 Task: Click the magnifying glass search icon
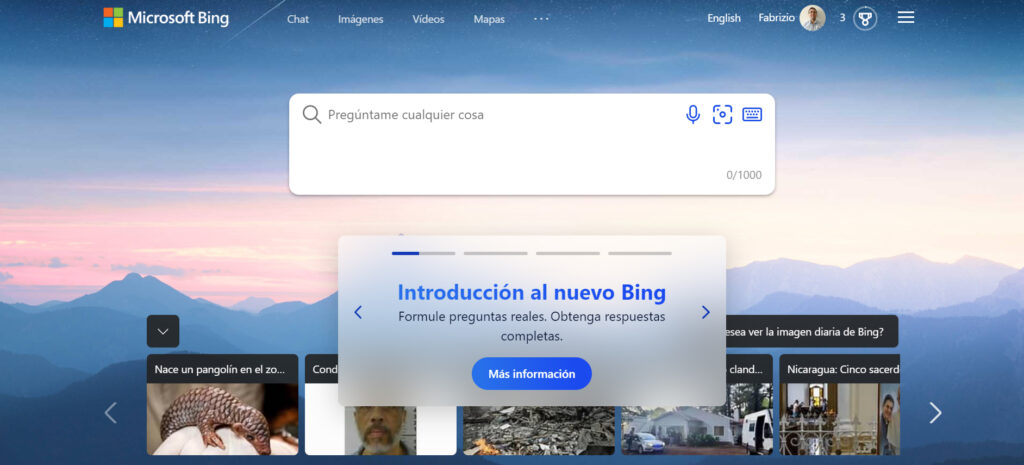(x=312, y=115)
